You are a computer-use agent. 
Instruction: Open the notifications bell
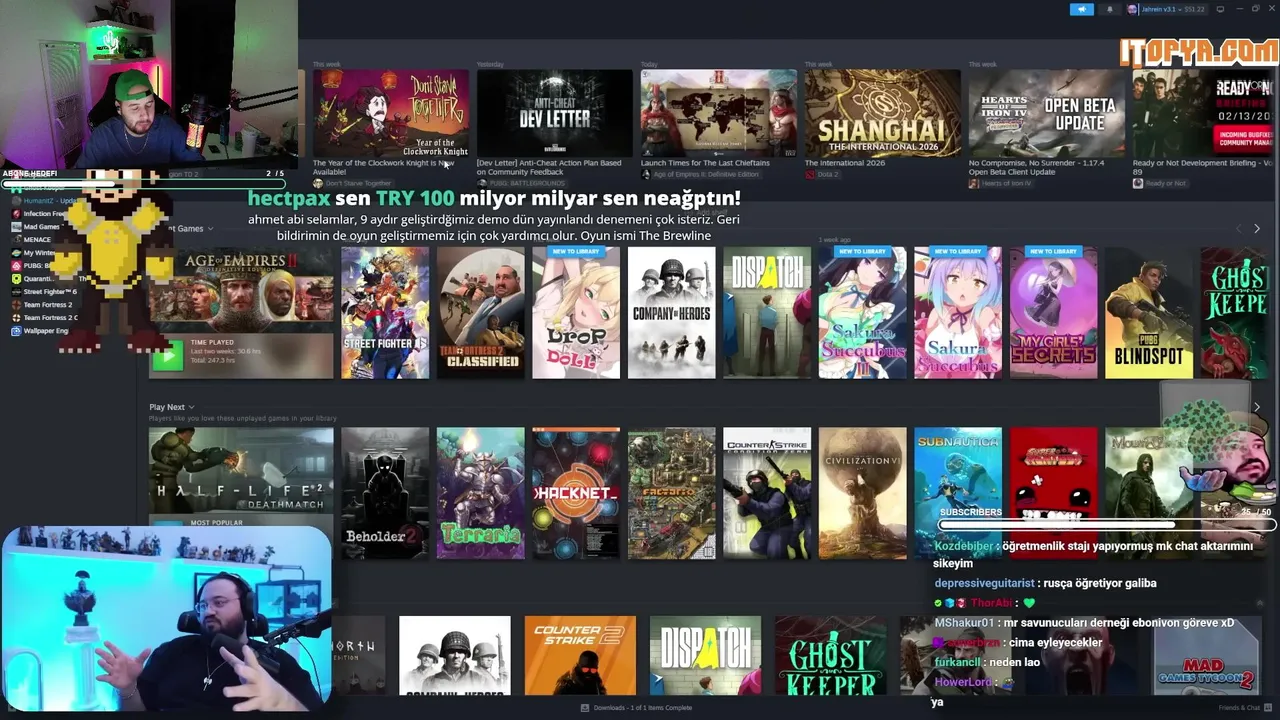click(x=1109, y=9)
